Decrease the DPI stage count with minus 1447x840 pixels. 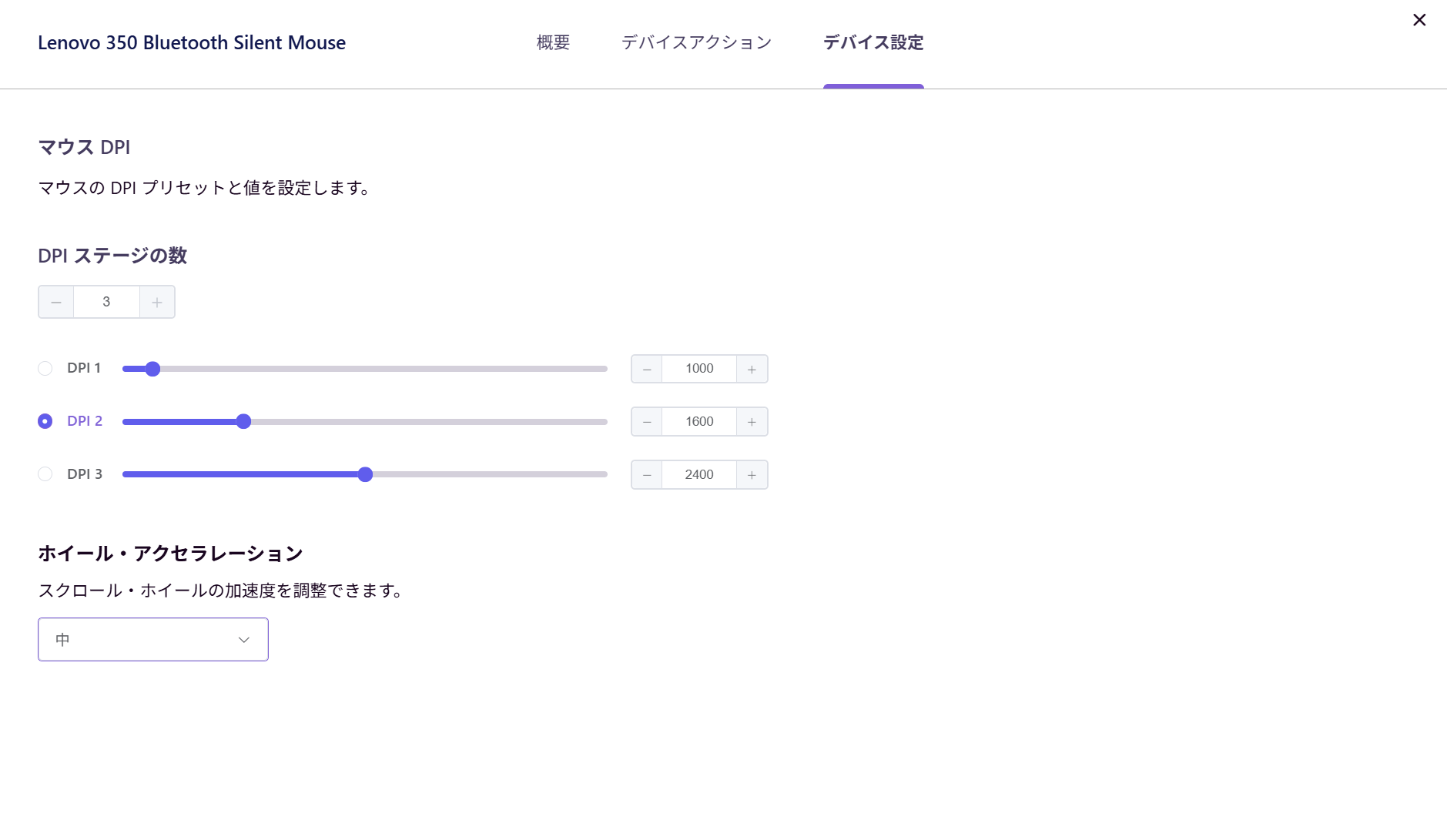point(55,302)
